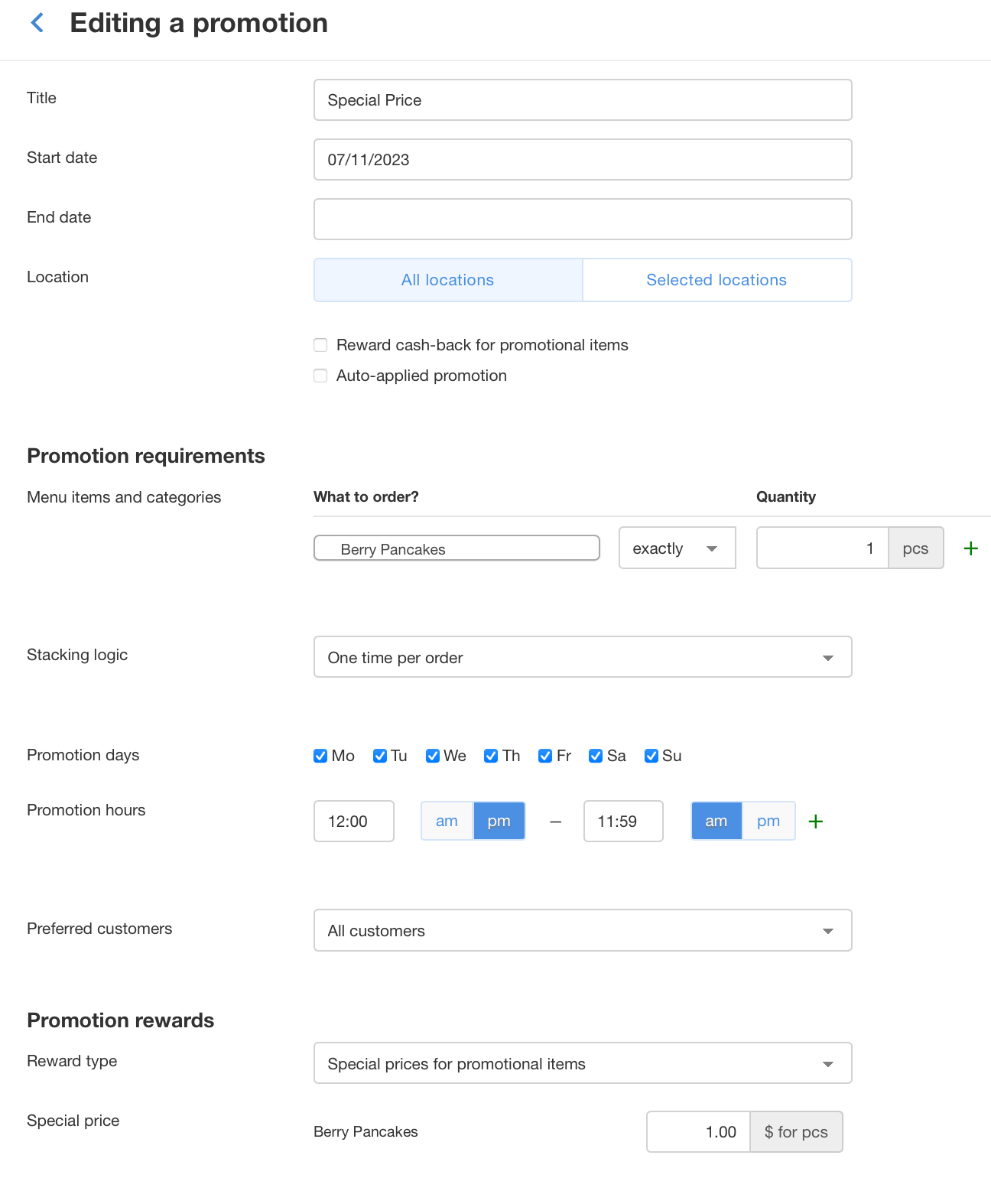The image size is (991, 1204).
Task: Click the Title input field
Action: pyautogui.click(x=582, y=100)
